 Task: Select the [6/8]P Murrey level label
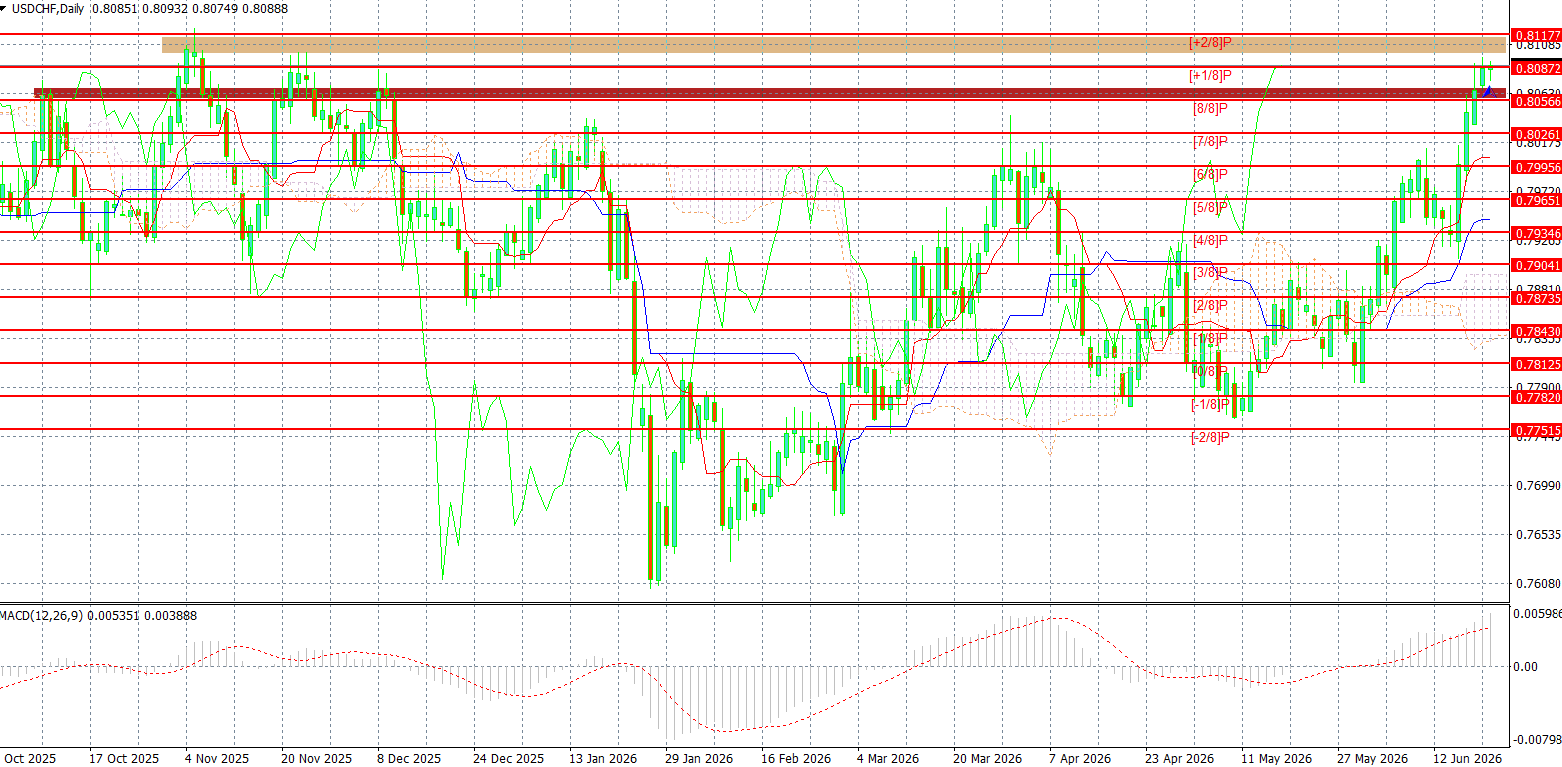point(1210,175)
